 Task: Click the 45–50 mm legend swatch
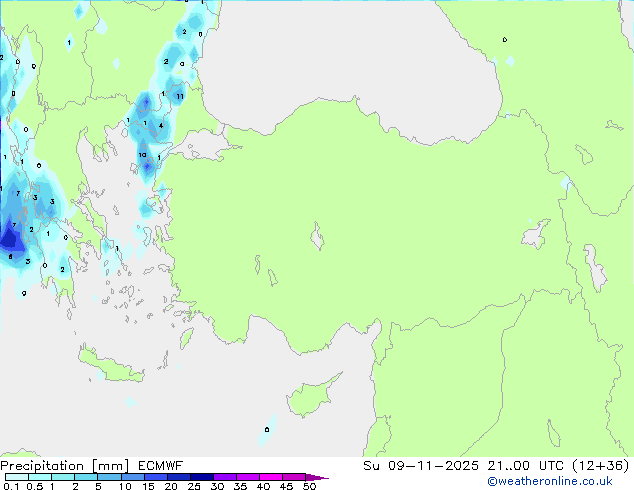tap(294, 477)
